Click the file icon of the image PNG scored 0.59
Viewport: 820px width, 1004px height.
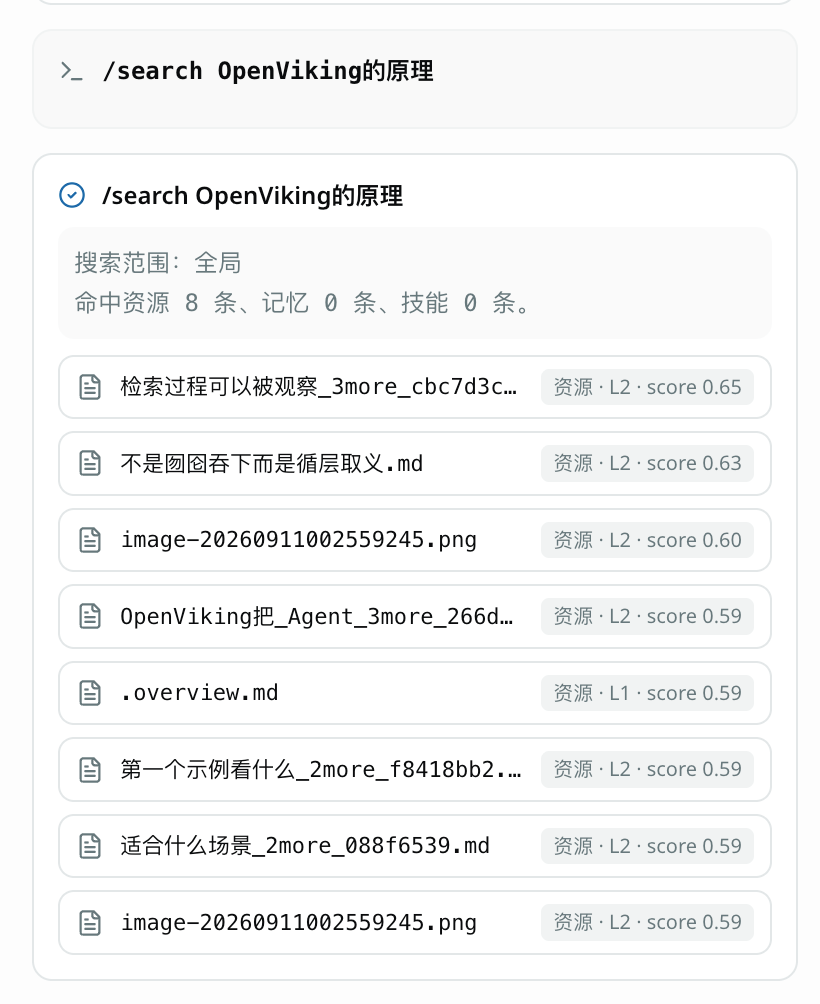click(x=90, y=922)
